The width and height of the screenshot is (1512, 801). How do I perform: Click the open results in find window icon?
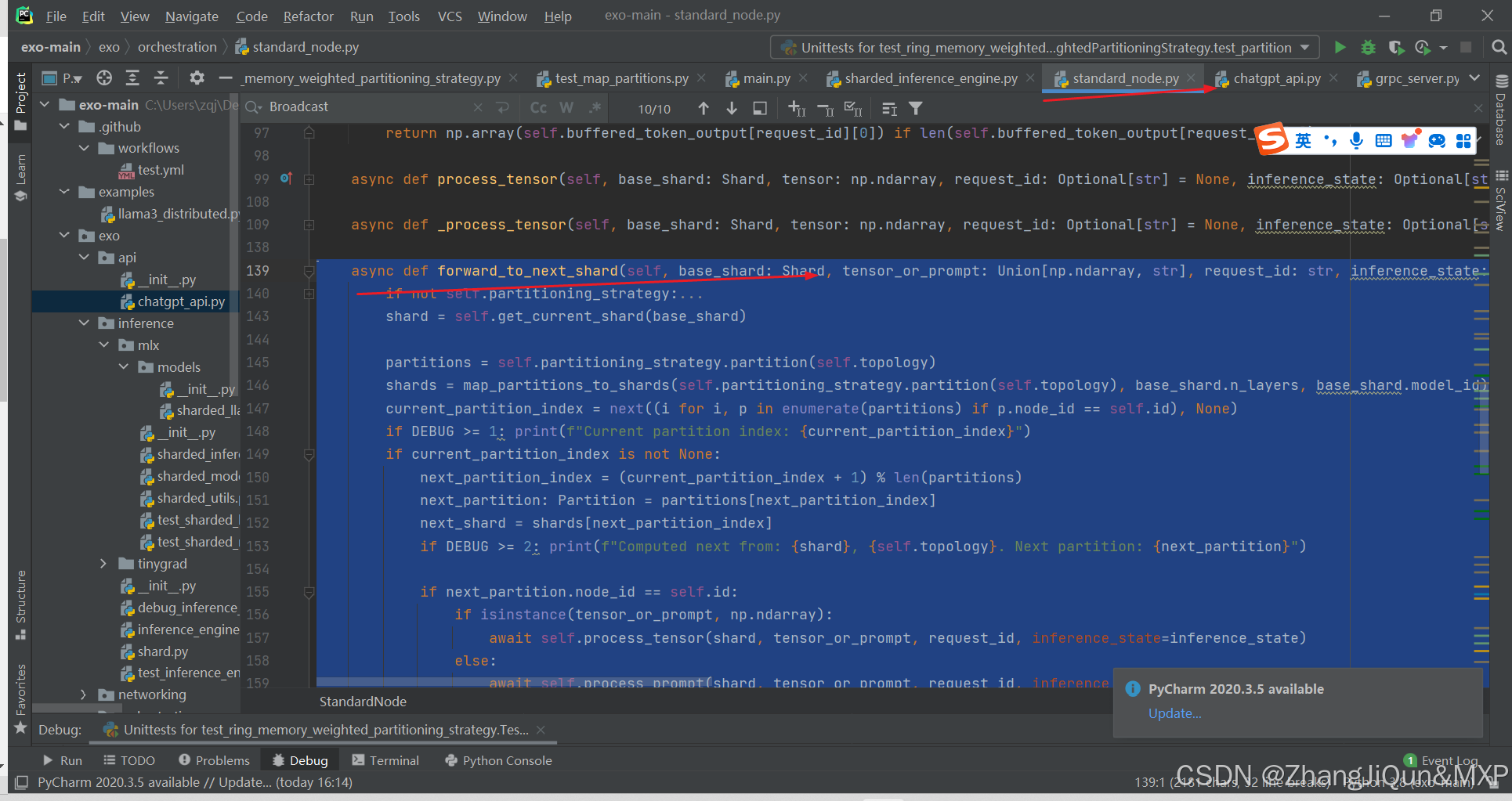[x=889, y=108]
